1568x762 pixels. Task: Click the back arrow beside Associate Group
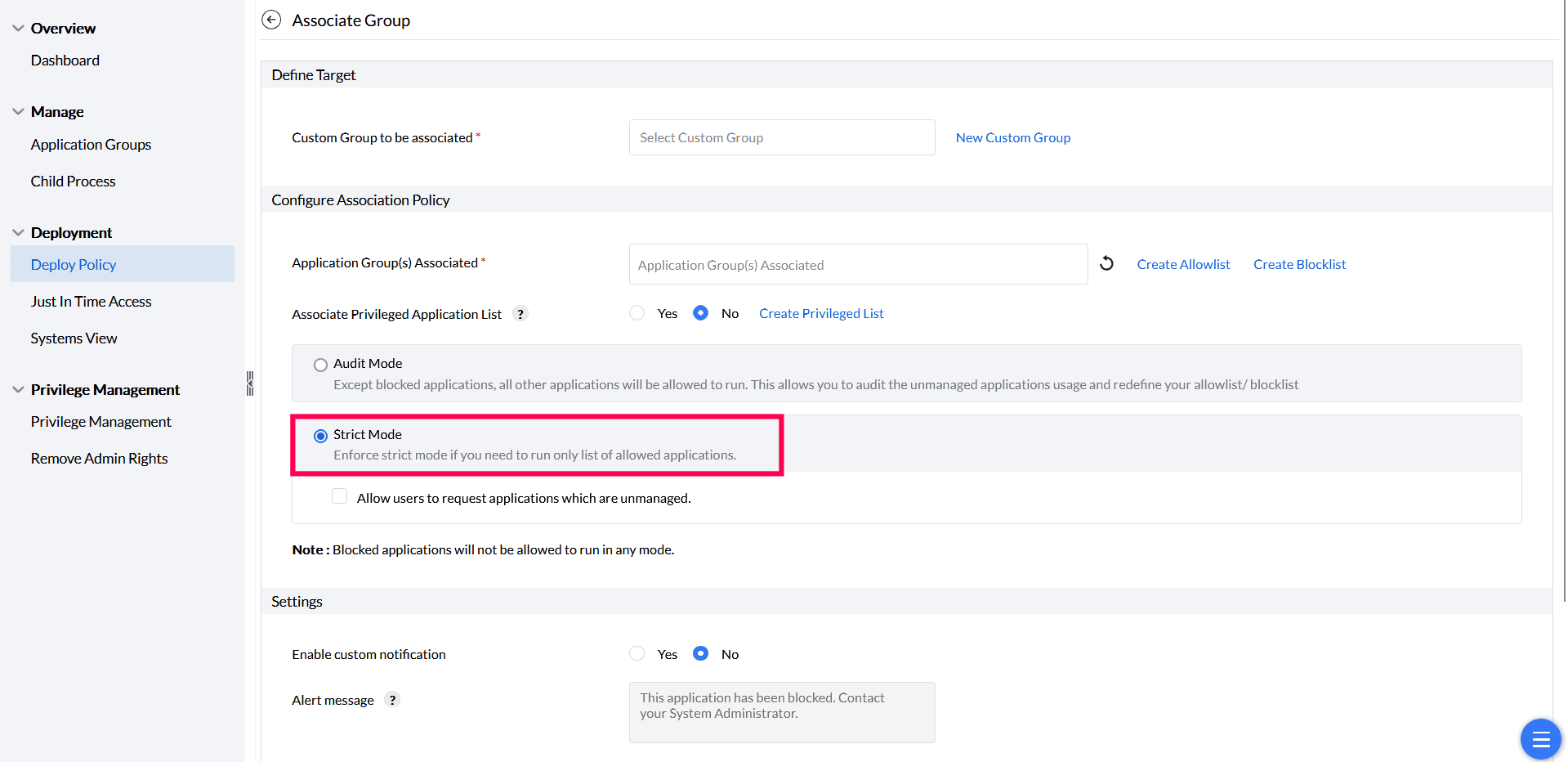point(271,20)
